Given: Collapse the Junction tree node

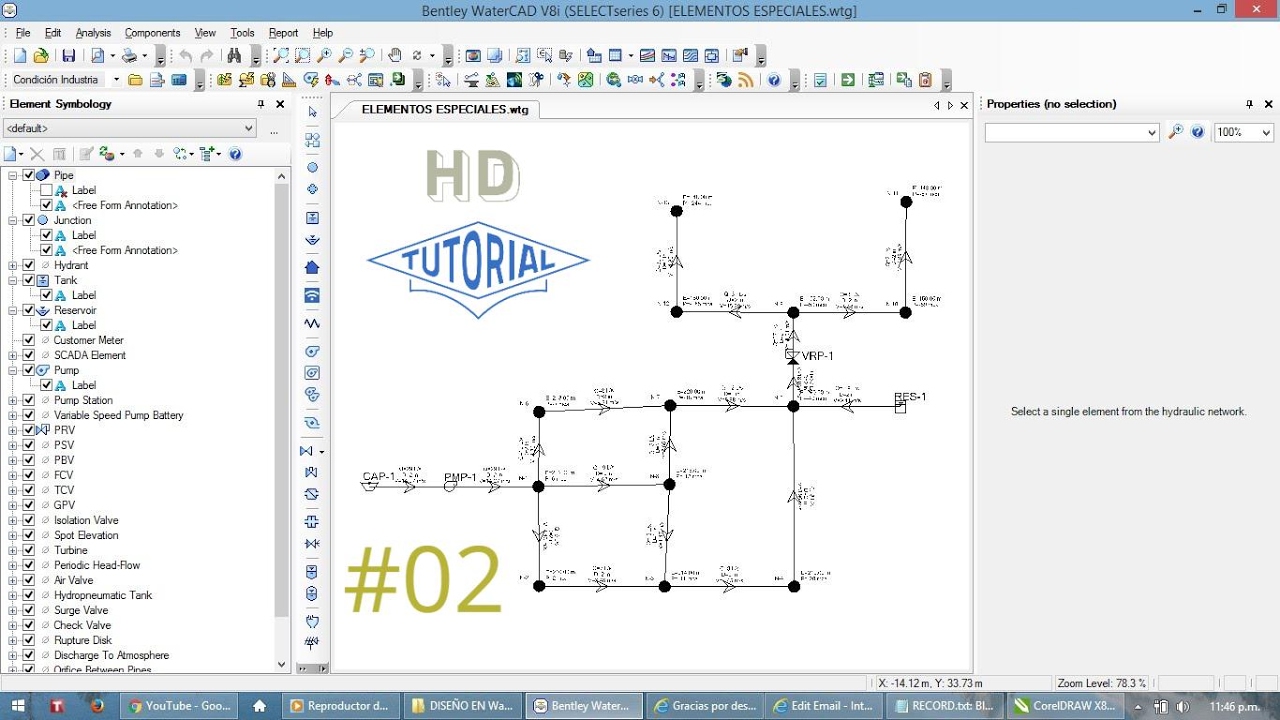Looking at the screenshot, I should click(13, 220).
